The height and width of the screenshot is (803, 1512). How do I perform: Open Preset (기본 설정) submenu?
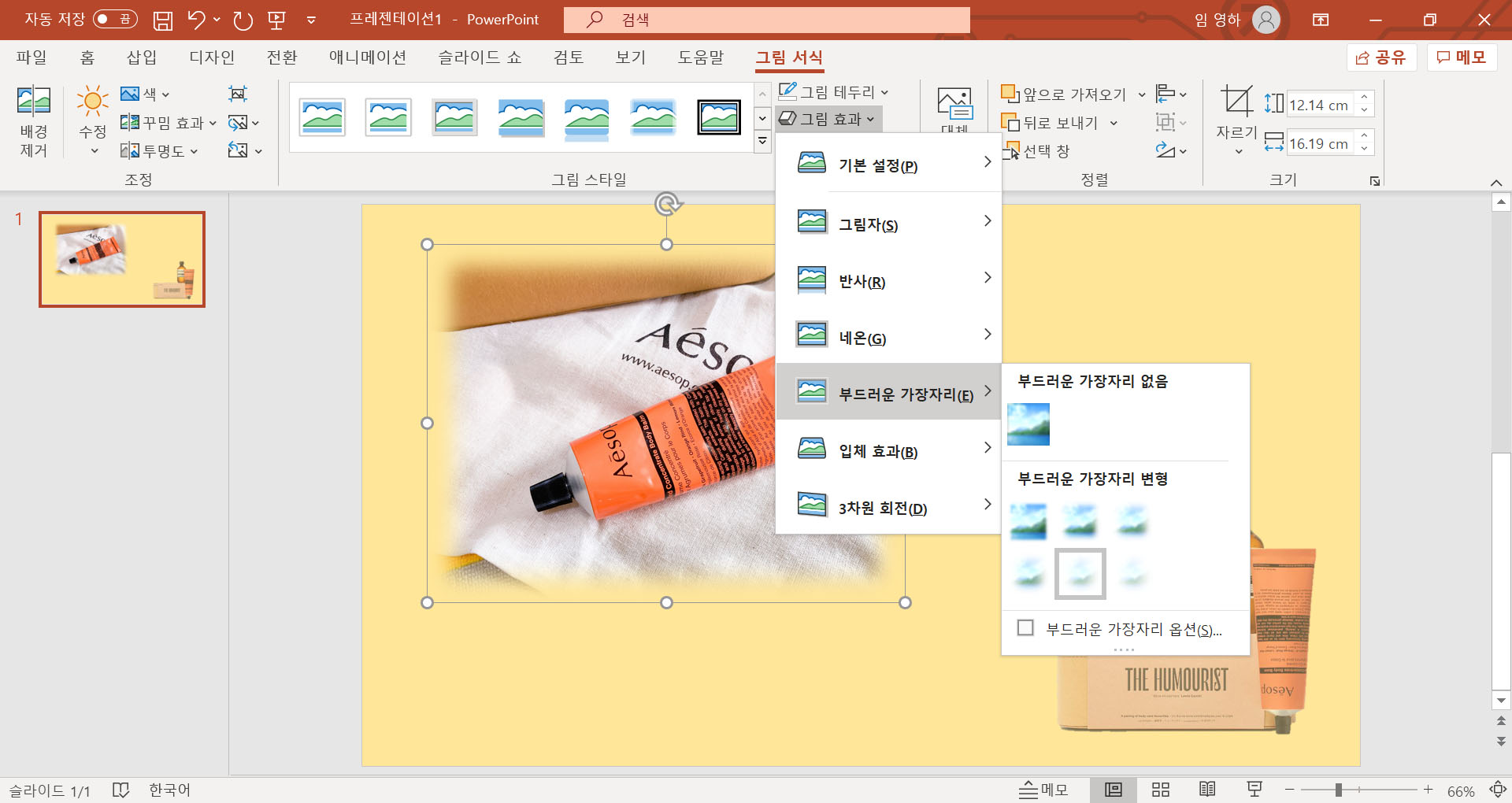[x=888, y=165]
